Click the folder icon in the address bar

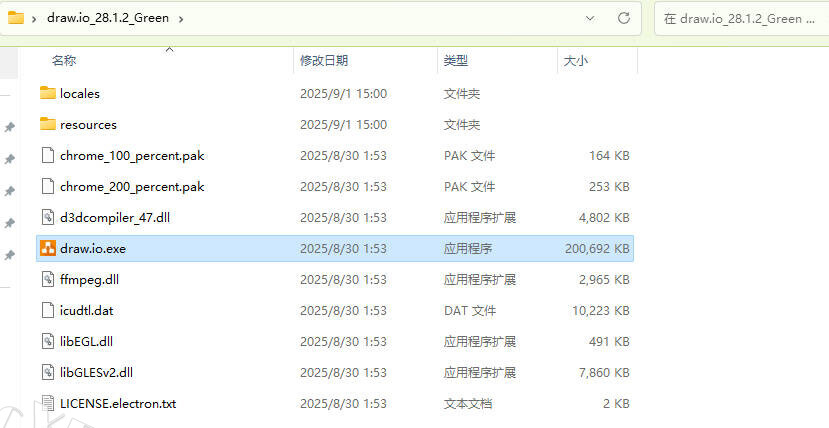click(x=16, y=17)
